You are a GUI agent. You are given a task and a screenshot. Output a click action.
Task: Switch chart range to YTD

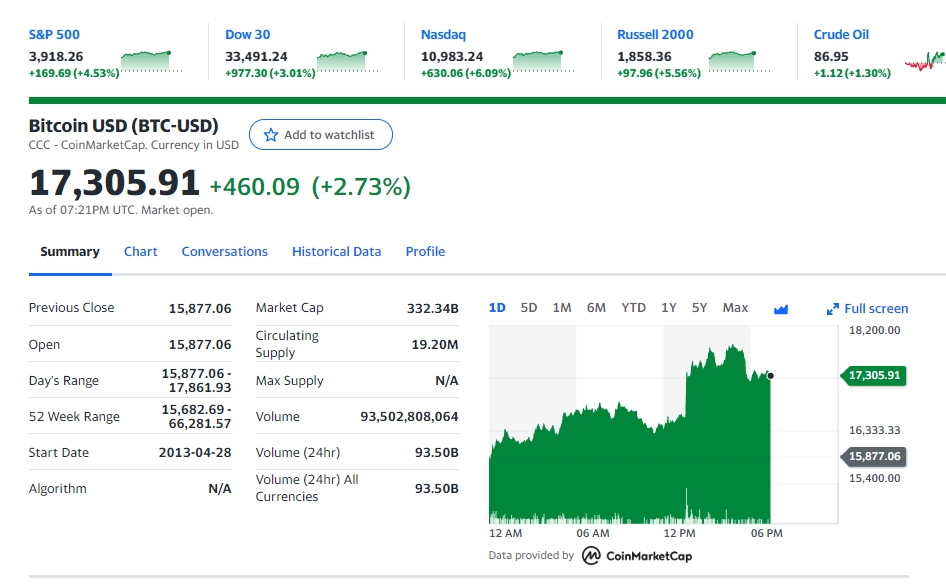click(633, 308)
